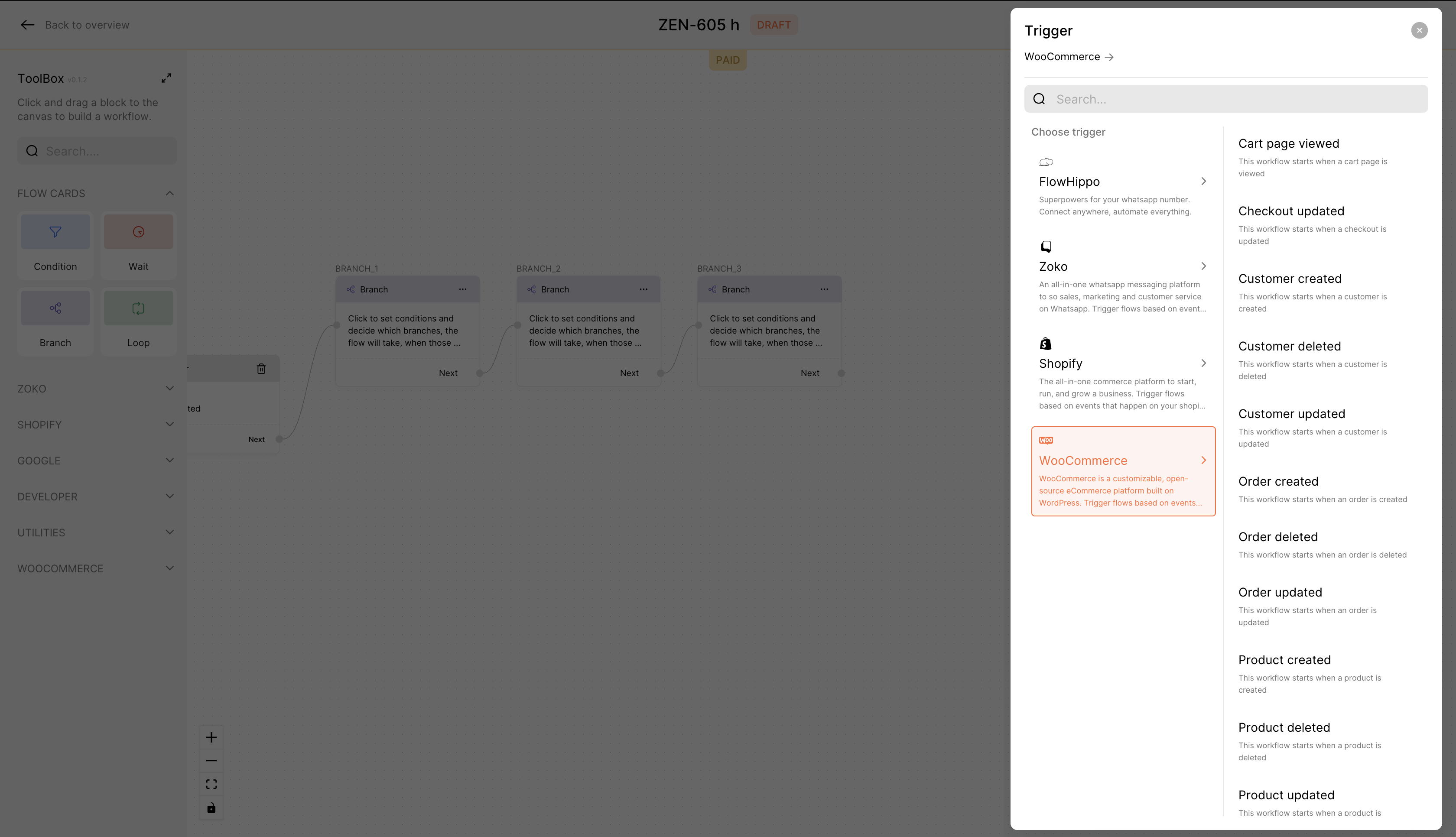The image size is (1456, 837).
Task: Delete the trigger node with trash icon
Action: [261, 369]
